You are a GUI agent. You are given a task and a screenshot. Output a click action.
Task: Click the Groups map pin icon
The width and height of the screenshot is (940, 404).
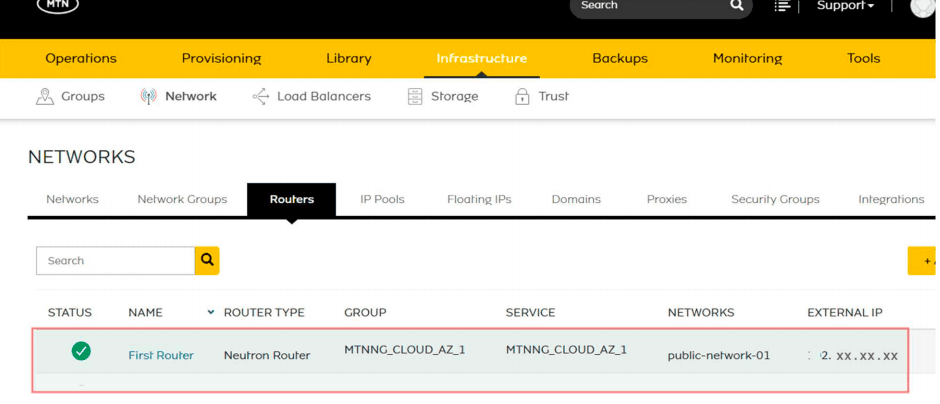click(x=45, y=97)
